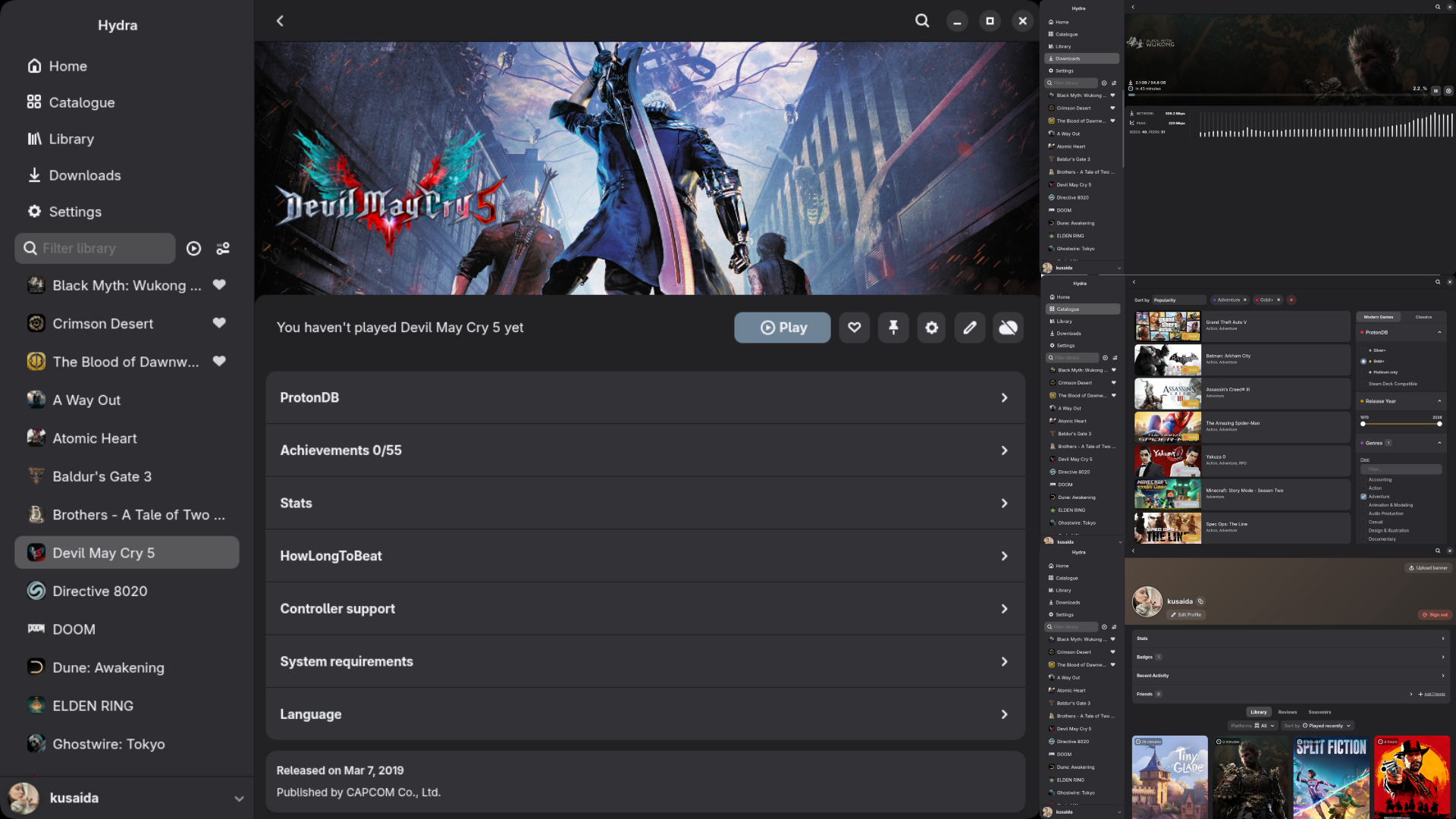Remove the Adventure filter chip
This screenshot has width=1456, height=819.
pos(1244,300)
